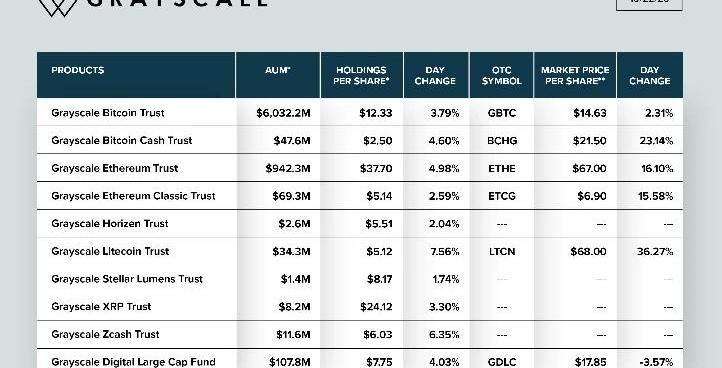This screenshot has width=722, height=368.
Task: Open Grayscale Ethereum Classic Trust
Action: pyautogui.click(x=133, y=196)
